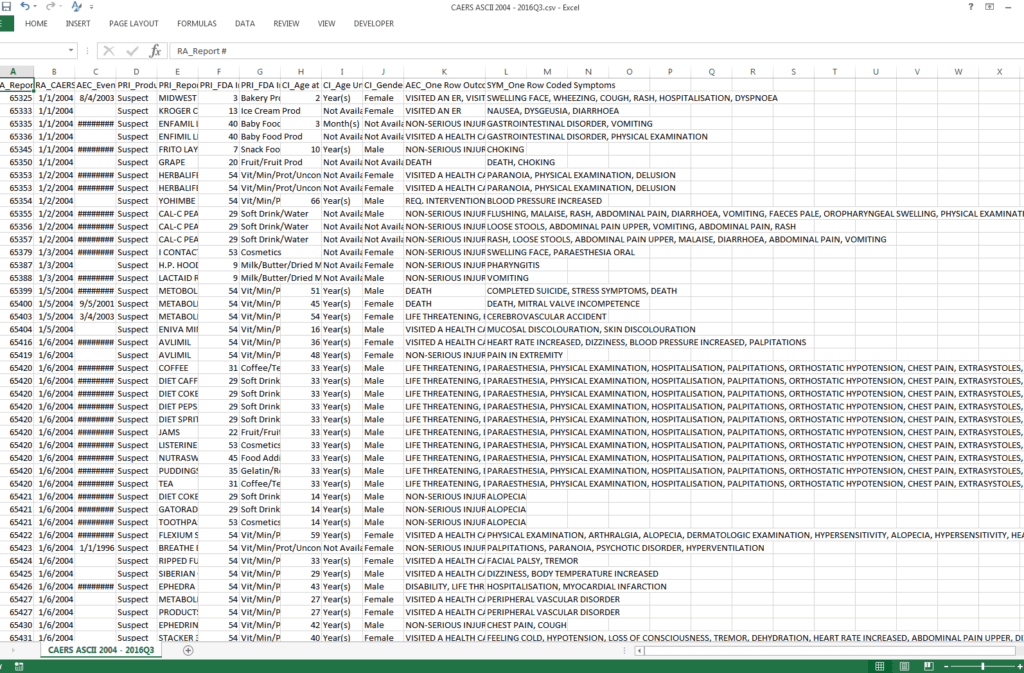The image size is (1024, 673).
Task: Add a new sheet with plus button
Action: (x=188, y=650)
